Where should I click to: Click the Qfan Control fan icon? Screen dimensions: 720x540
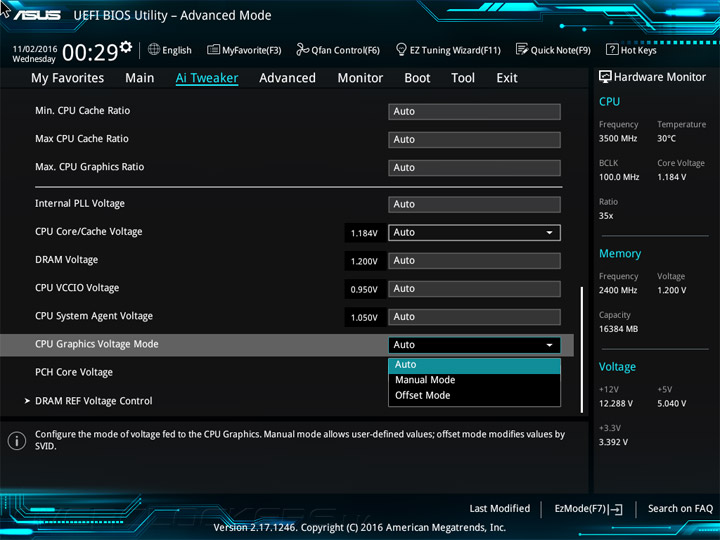[303, 49]
